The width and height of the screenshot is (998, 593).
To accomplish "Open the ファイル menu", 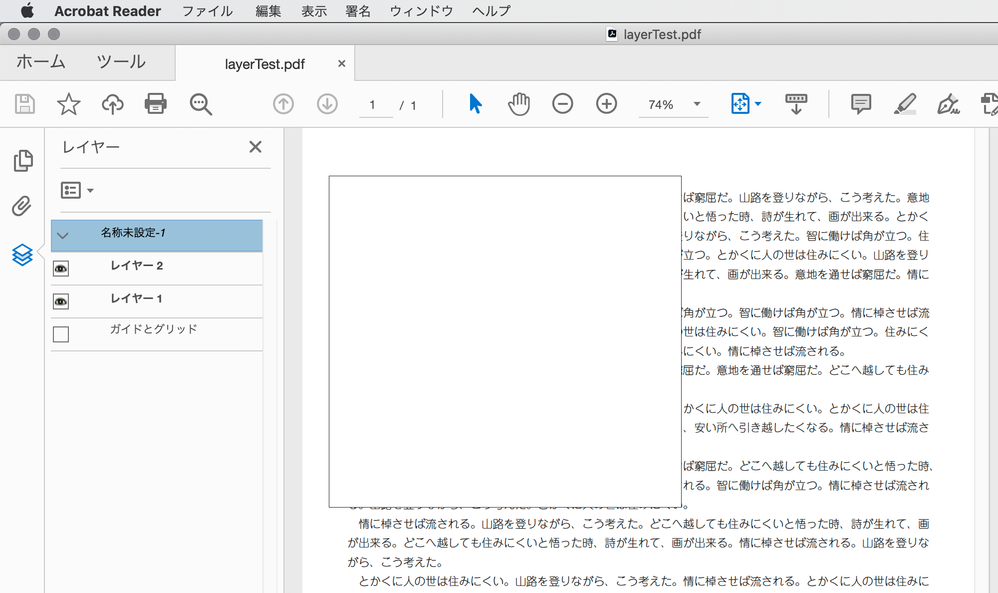I will 207,11.
